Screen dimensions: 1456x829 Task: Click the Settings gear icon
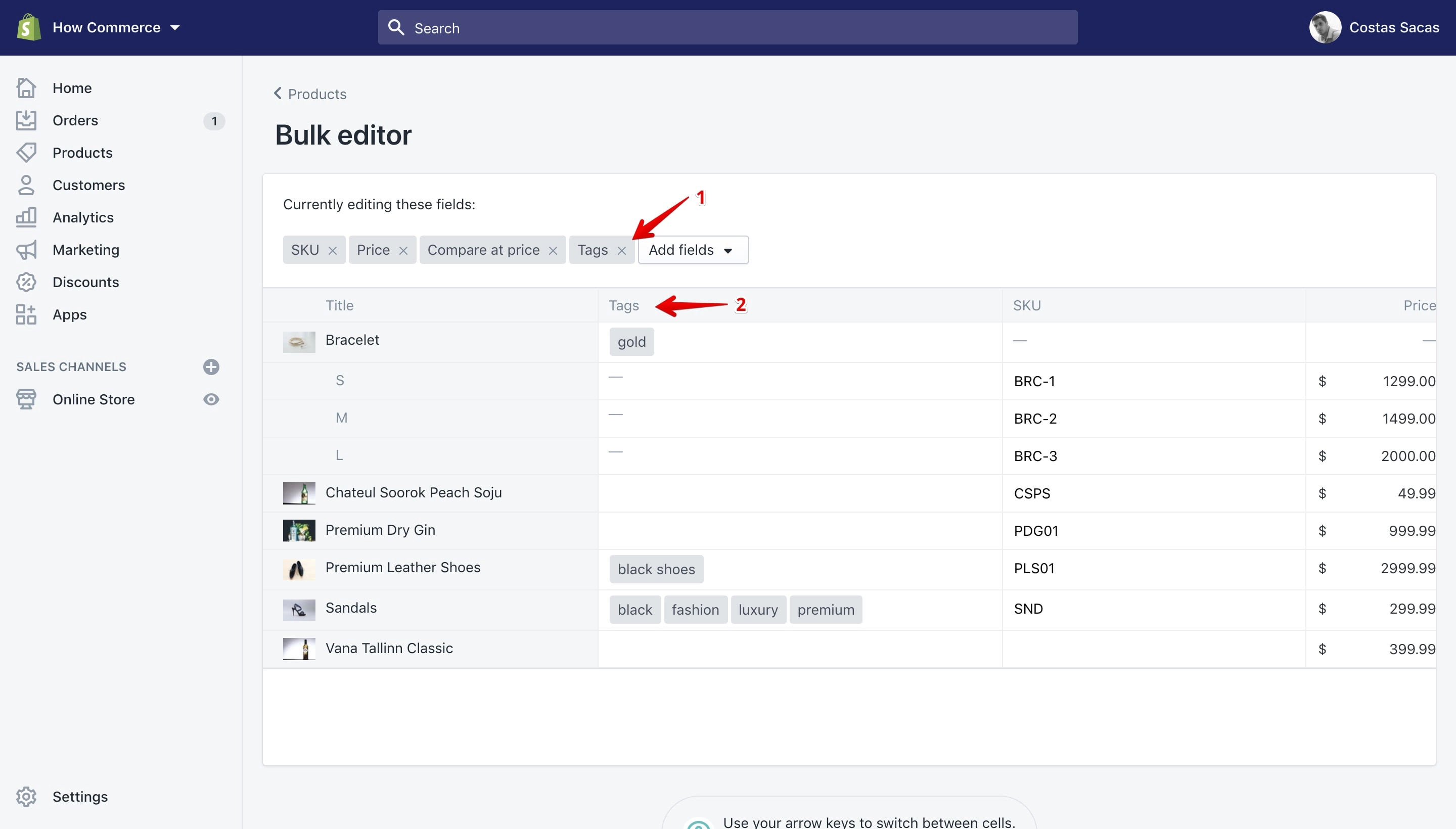26,797
